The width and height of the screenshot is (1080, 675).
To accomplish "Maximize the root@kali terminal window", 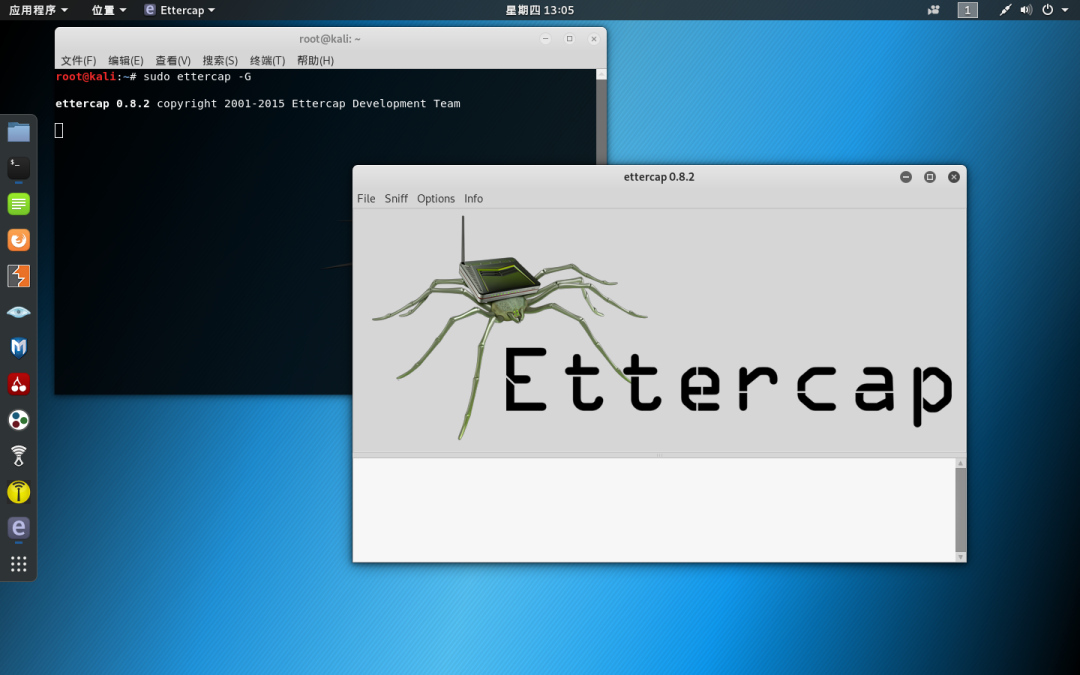I will tap(570, 39).
